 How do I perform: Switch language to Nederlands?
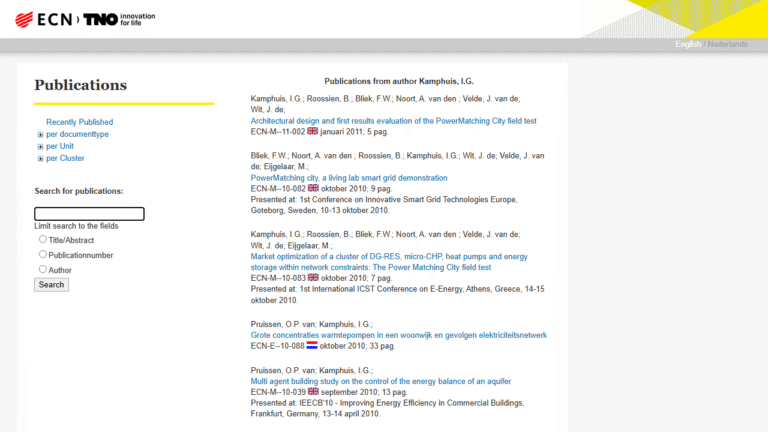click(727, 44)
